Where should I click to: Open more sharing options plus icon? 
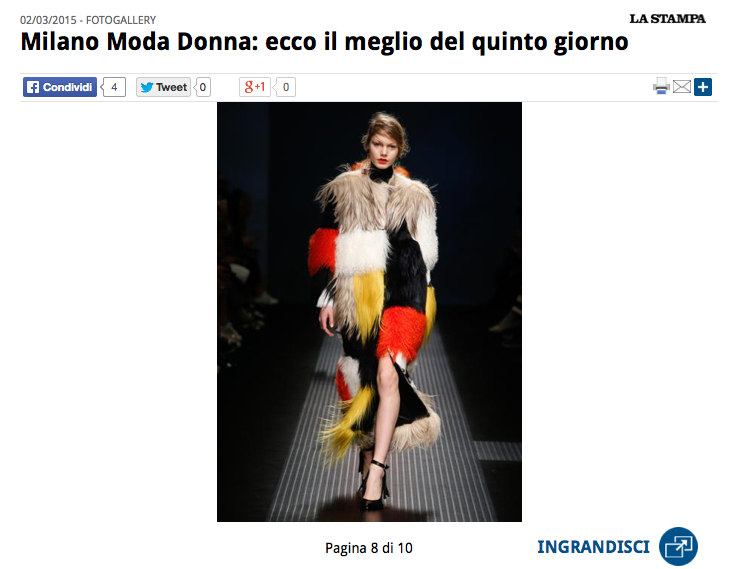(x=703, y=87)
